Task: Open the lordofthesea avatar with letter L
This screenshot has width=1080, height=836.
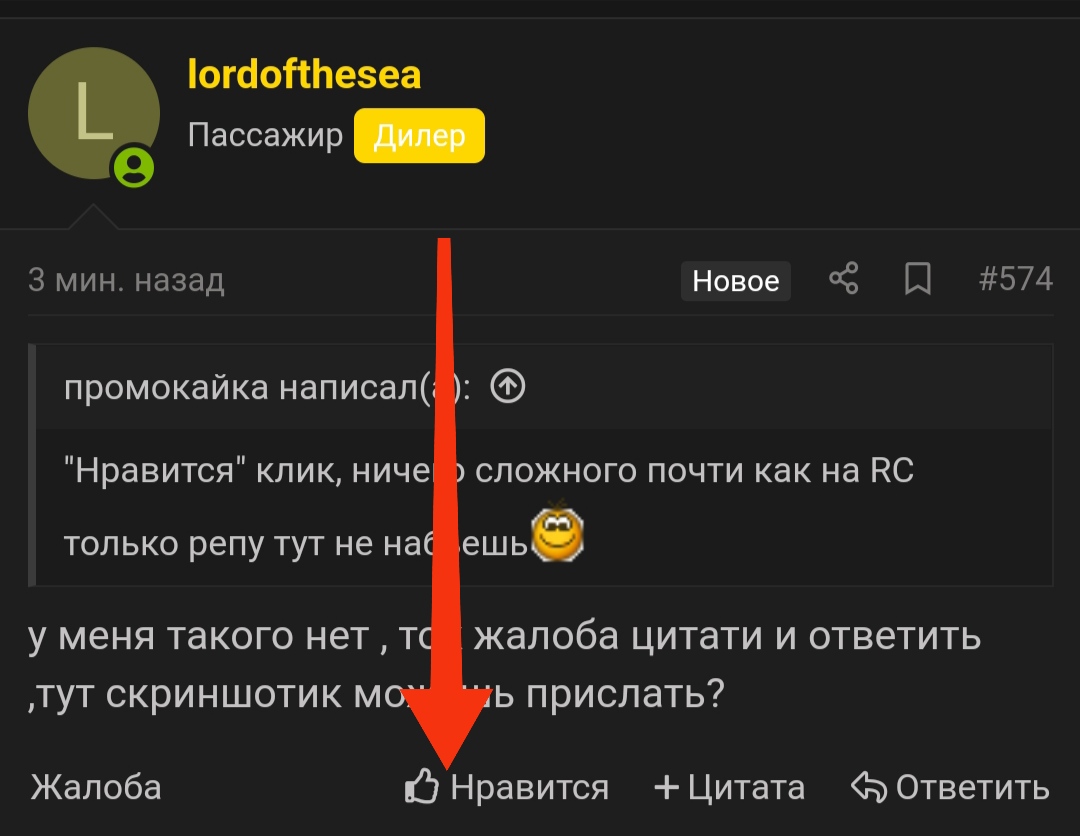Action: pos(94,113)
